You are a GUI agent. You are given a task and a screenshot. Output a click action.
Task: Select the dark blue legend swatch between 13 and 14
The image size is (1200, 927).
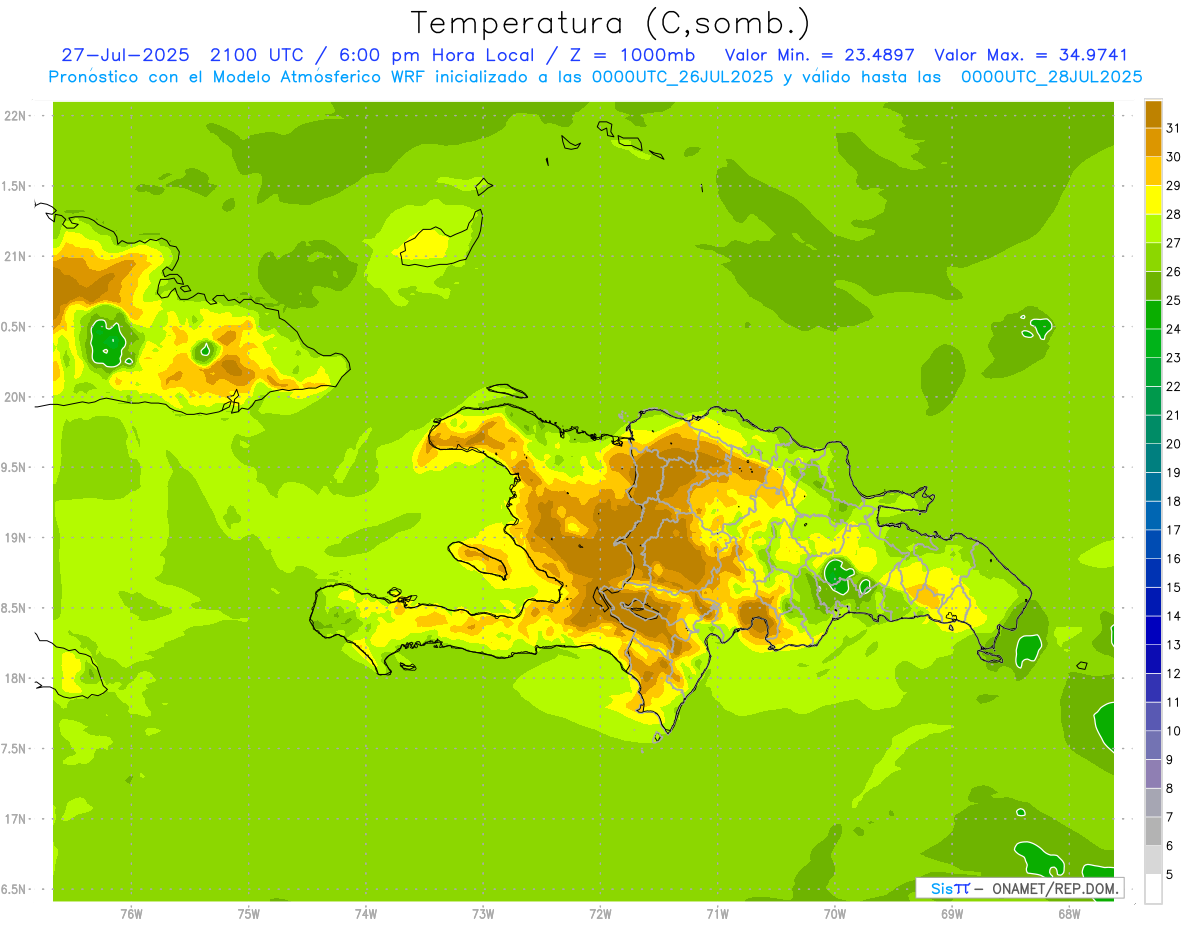point(1153,631)
